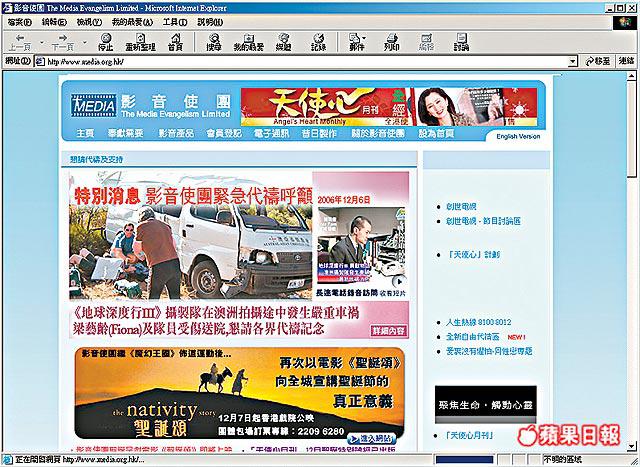This screenshot has height=467, width=640.
Task: Open the Back button dropdown arrow
Action: click(x=42, y=42)
